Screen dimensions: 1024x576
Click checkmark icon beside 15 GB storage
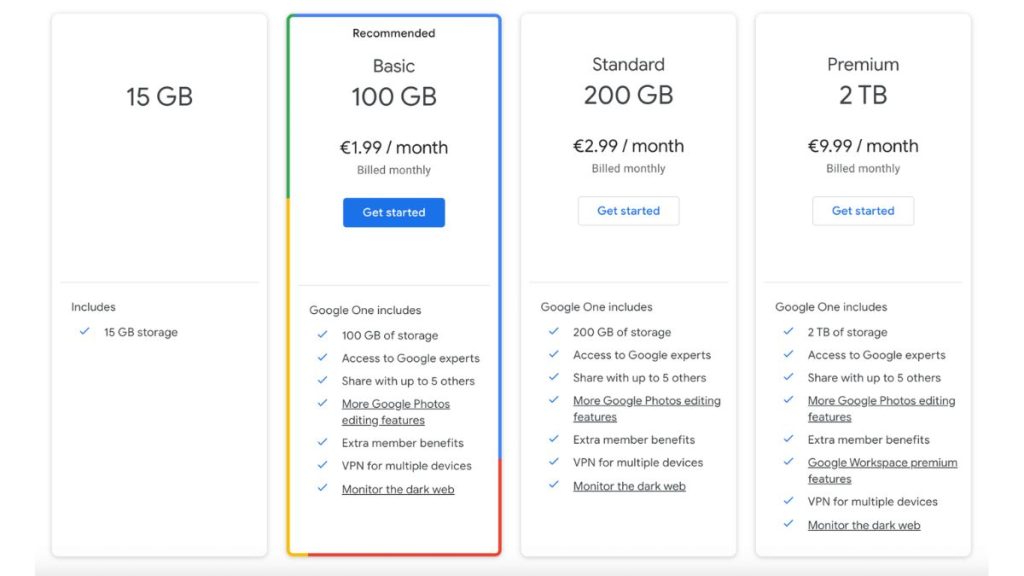[85, 332]
